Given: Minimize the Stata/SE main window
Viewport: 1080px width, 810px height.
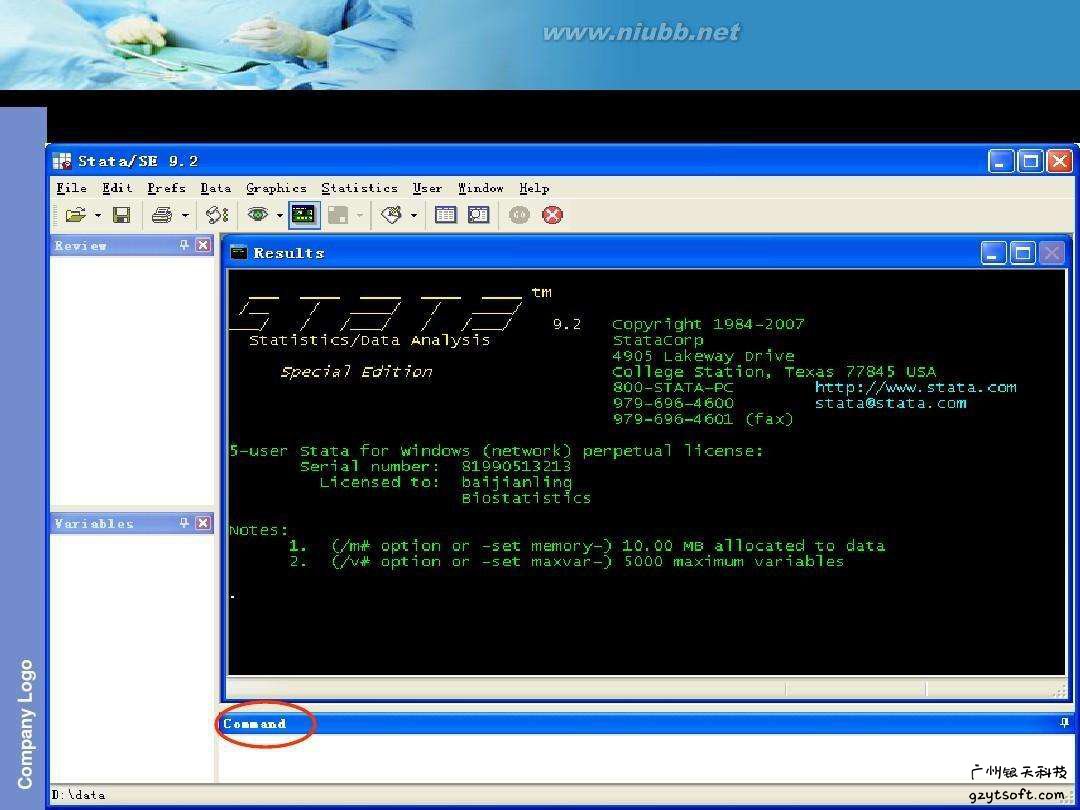Looking at the screenshot, I should (1001, 162).
